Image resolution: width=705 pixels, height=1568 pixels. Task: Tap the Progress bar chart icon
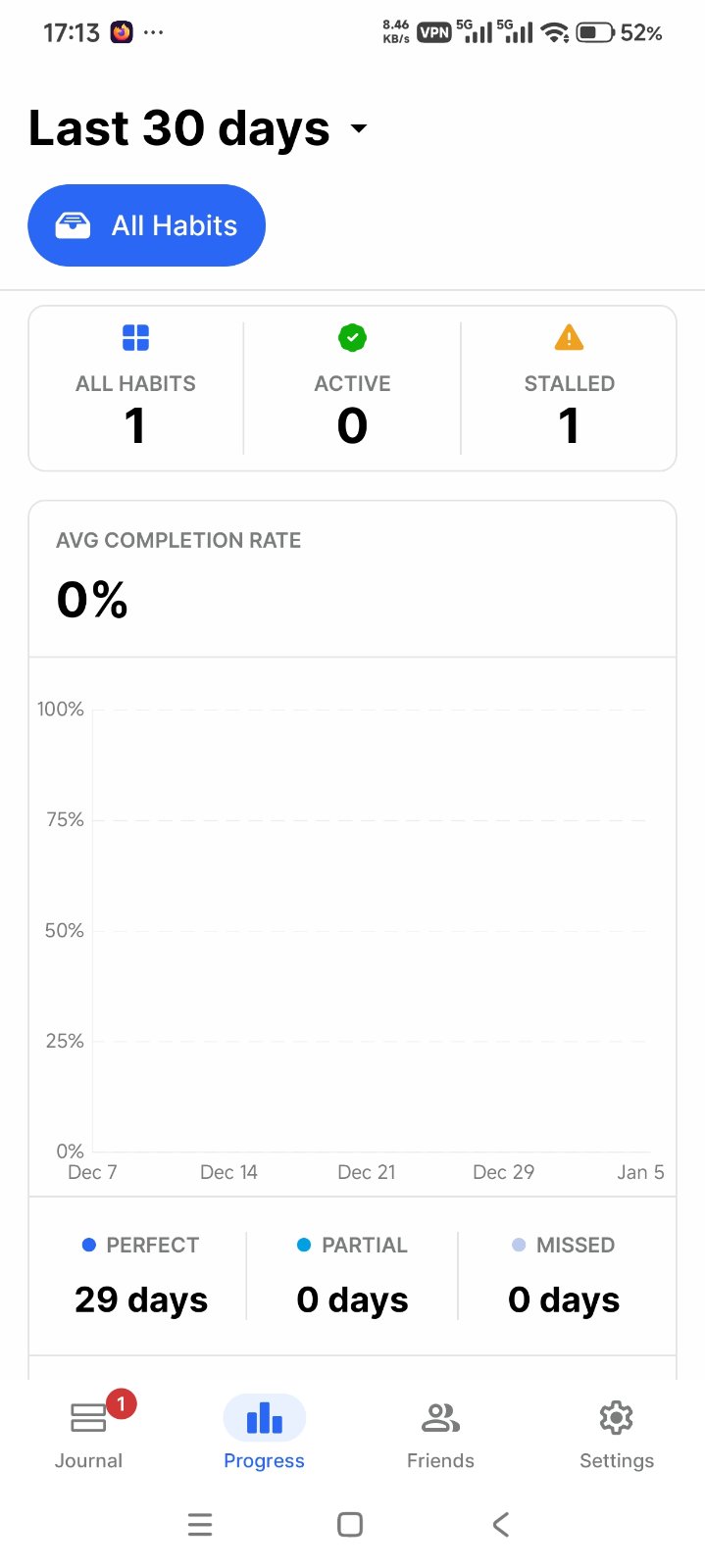264,1418
